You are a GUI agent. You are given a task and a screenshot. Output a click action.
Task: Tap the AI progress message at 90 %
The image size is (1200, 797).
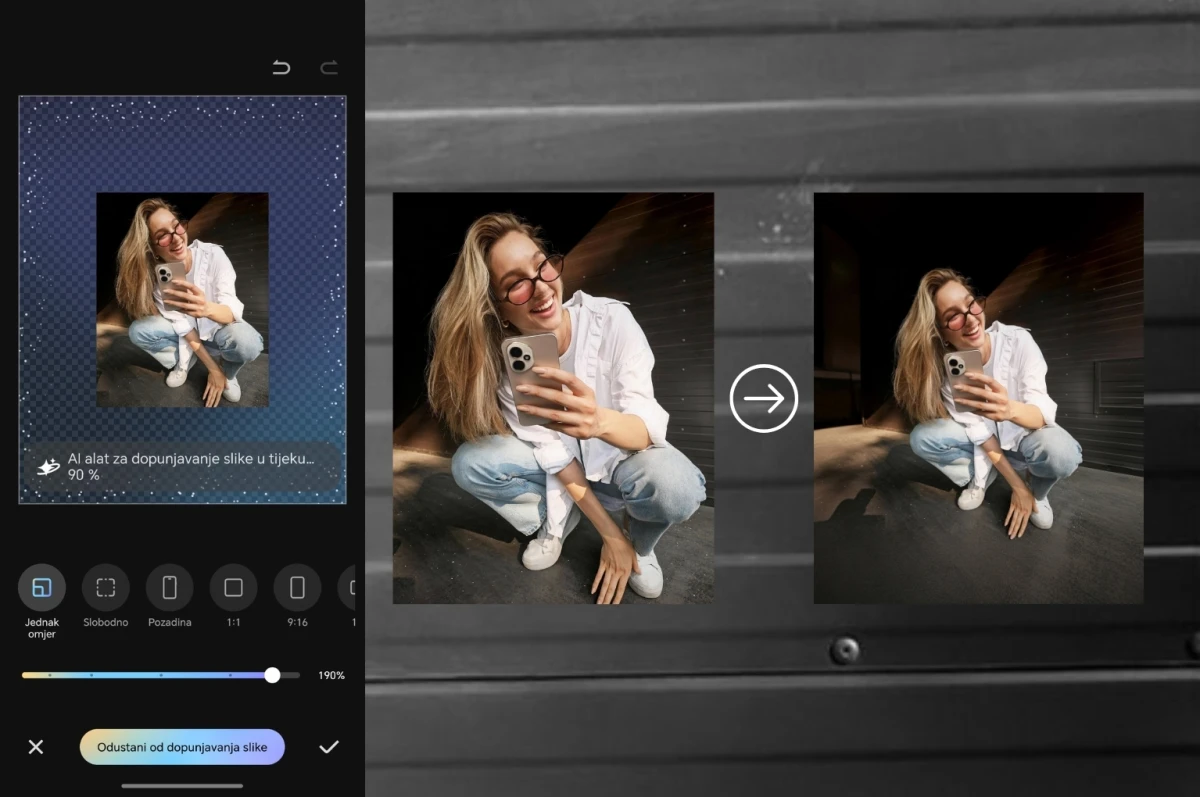190,467
